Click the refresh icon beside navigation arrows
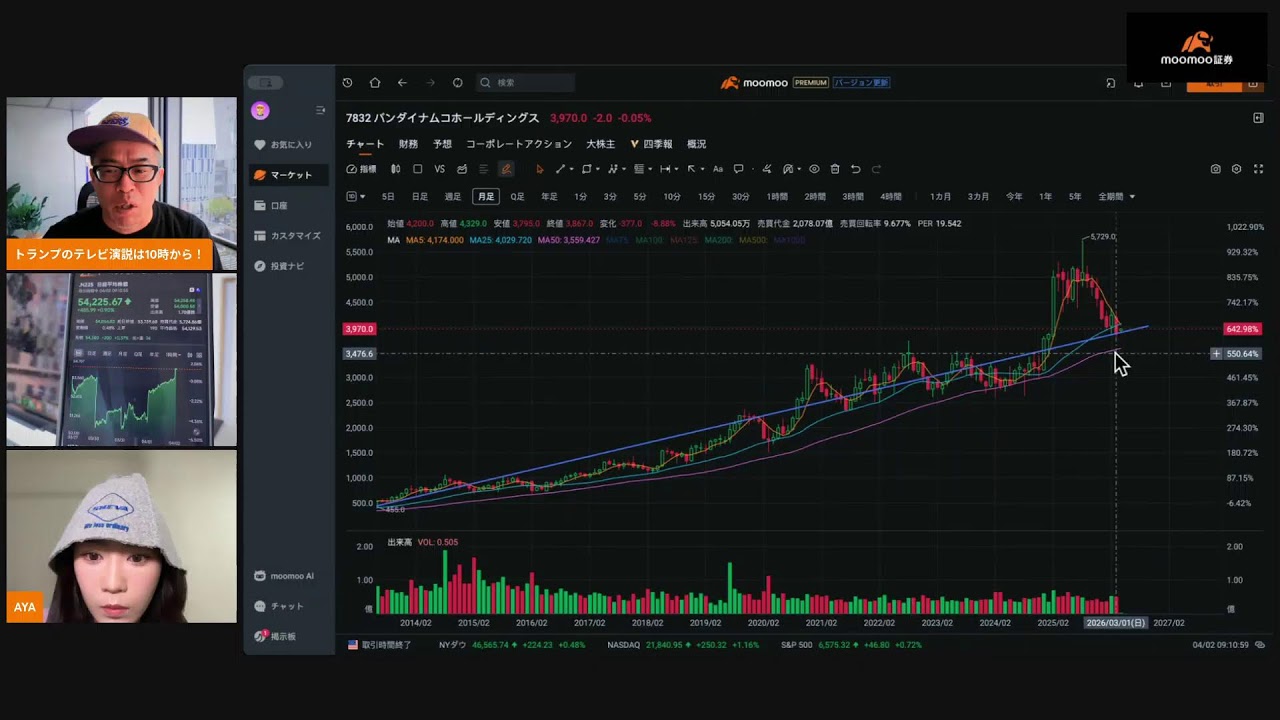The height and width of the screenshot is (720, 1280). click(x=458, y=83)
